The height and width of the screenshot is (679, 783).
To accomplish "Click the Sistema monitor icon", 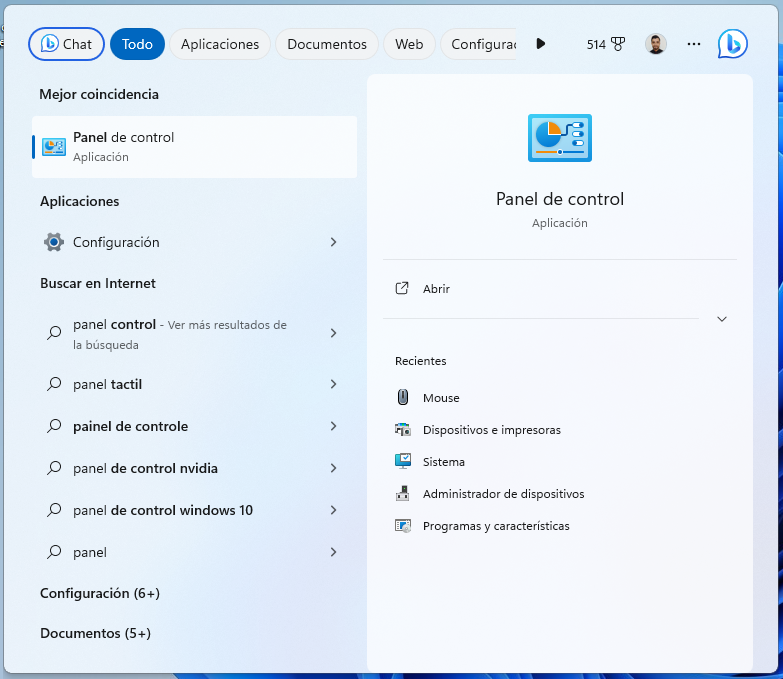I will point(402,461).
